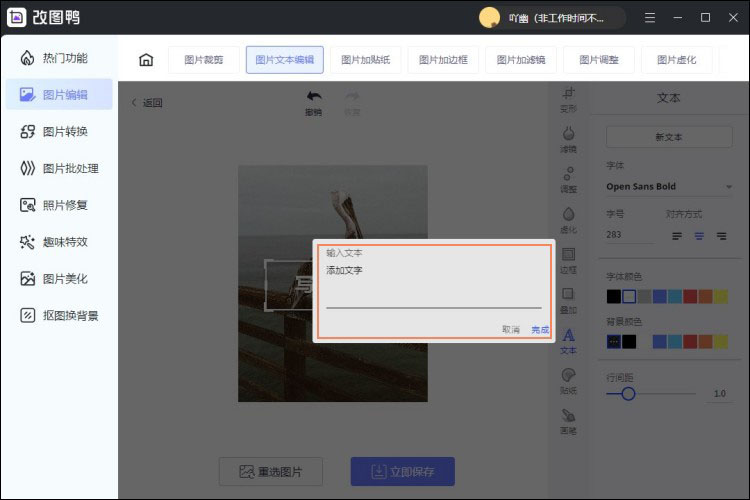Set text alignment to left

pyautogui.click(x=677, y=236)
